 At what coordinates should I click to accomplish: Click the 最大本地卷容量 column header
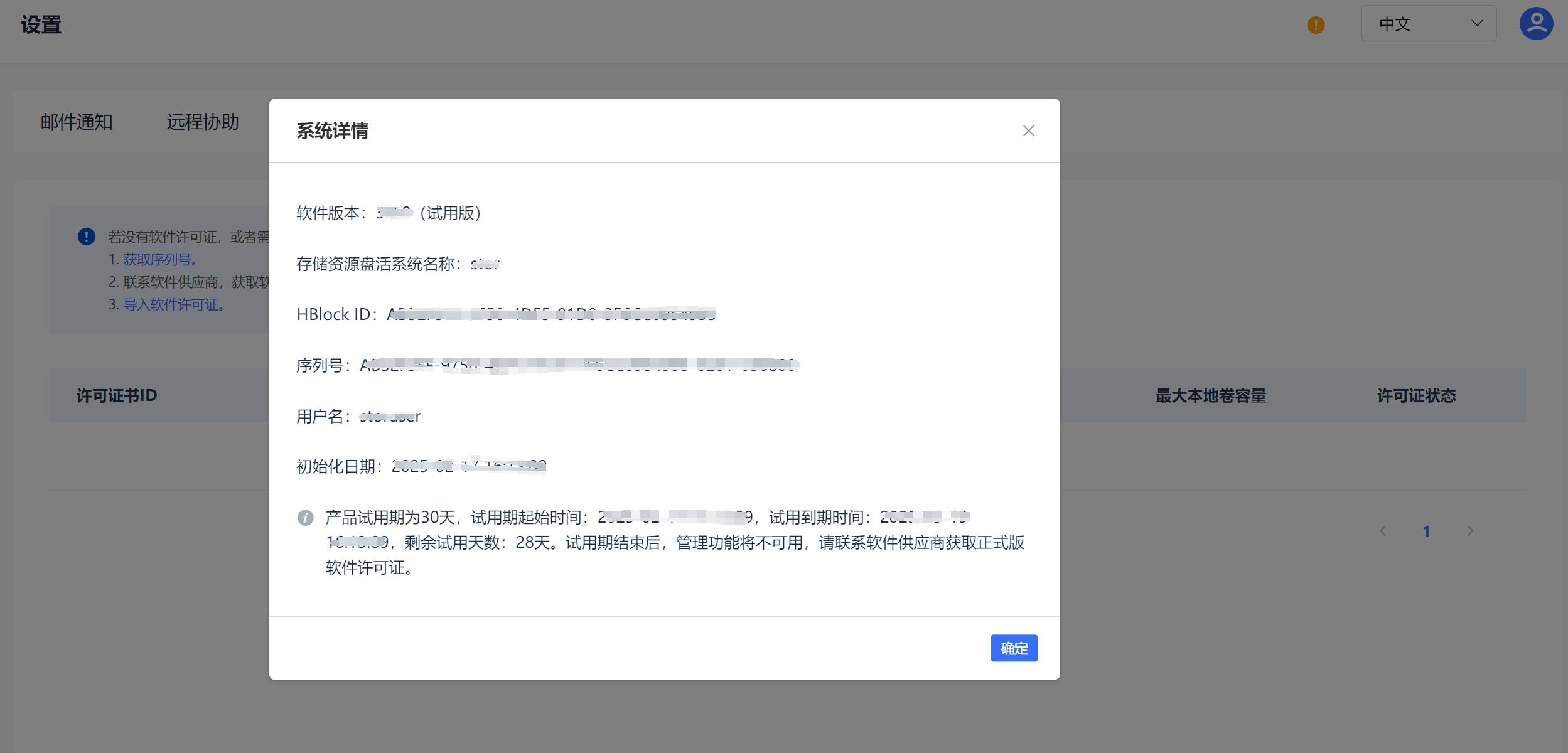click(1211, 395)
